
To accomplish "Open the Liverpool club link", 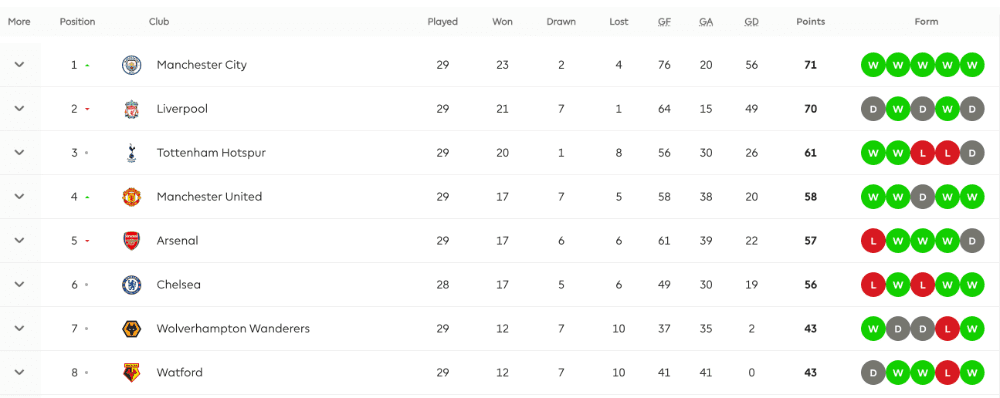I will [182, 109].
